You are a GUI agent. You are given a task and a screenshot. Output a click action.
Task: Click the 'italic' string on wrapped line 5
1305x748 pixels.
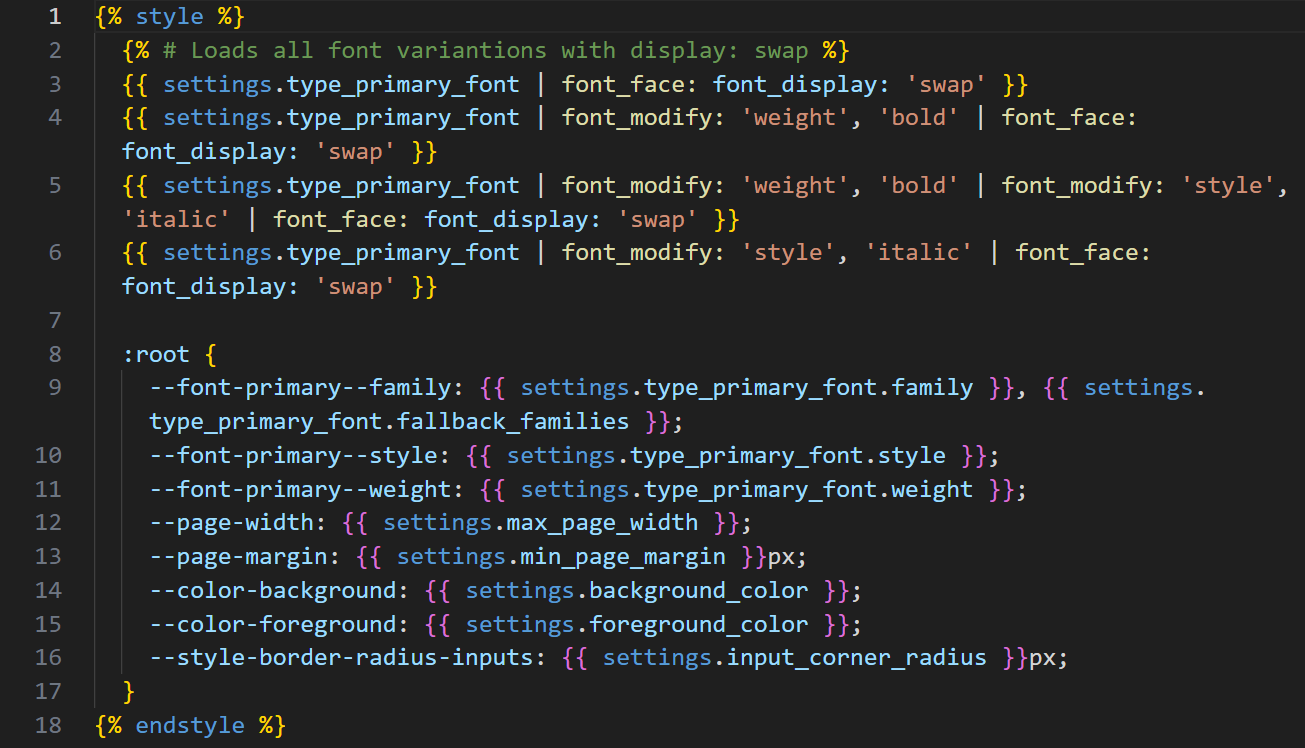(x=176, y=219)
